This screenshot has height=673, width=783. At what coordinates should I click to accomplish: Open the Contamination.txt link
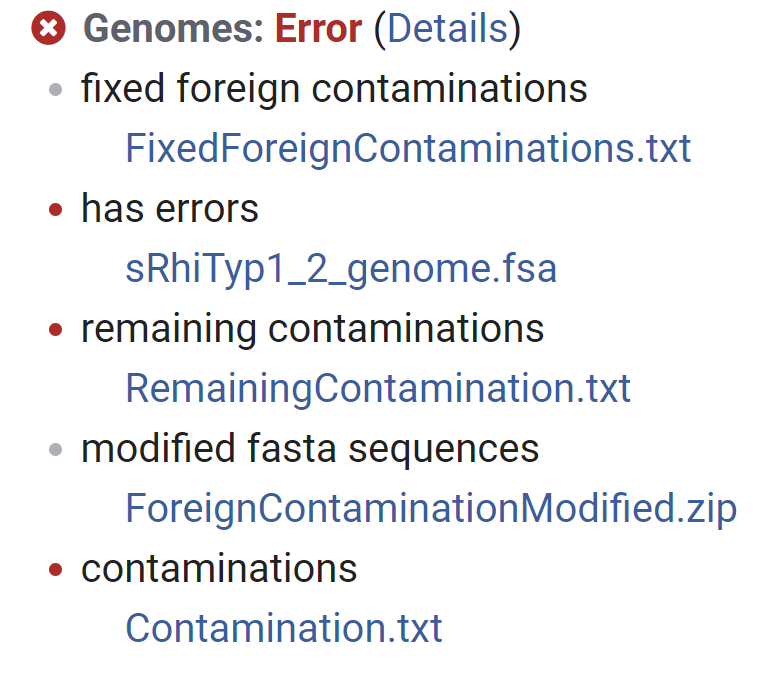284,629
